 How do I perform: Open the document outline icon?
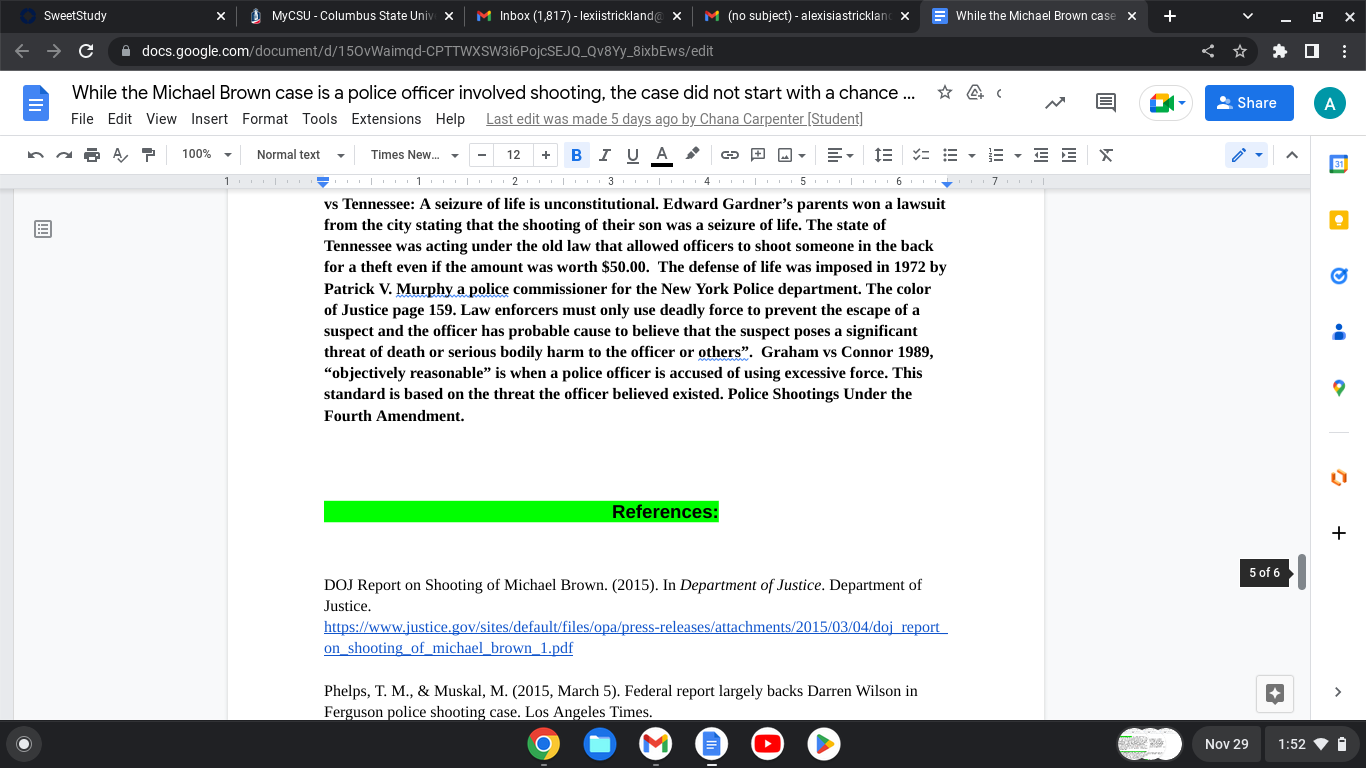[42, 229]
